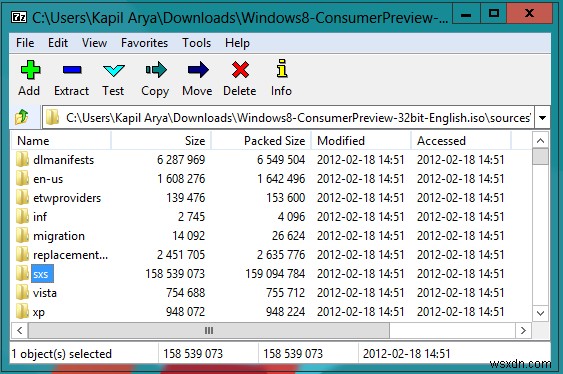Screen dimensions: 563x374
Task: Open the Help menu
Action: point(237,43)
